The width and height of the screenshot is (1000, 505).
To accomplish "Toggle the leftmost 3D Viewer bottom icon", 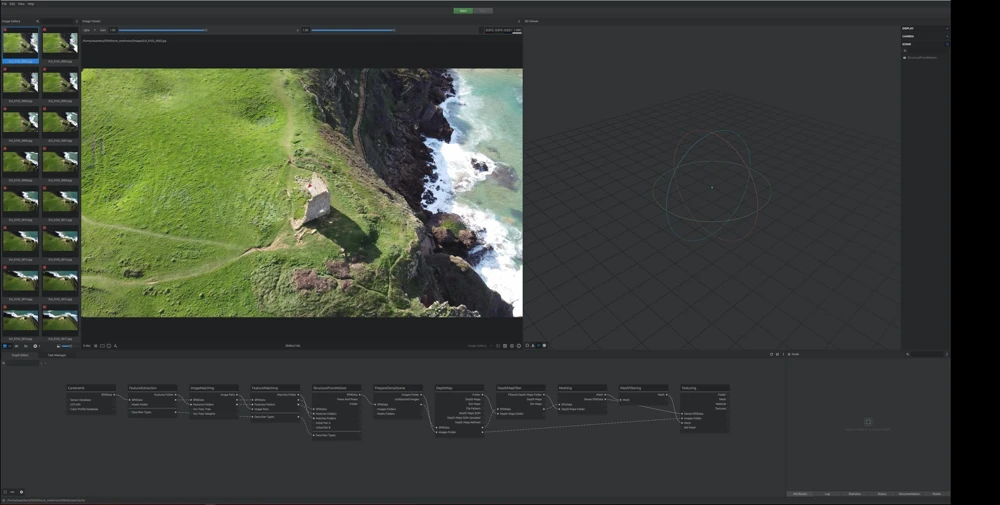I will coord(527,346).
